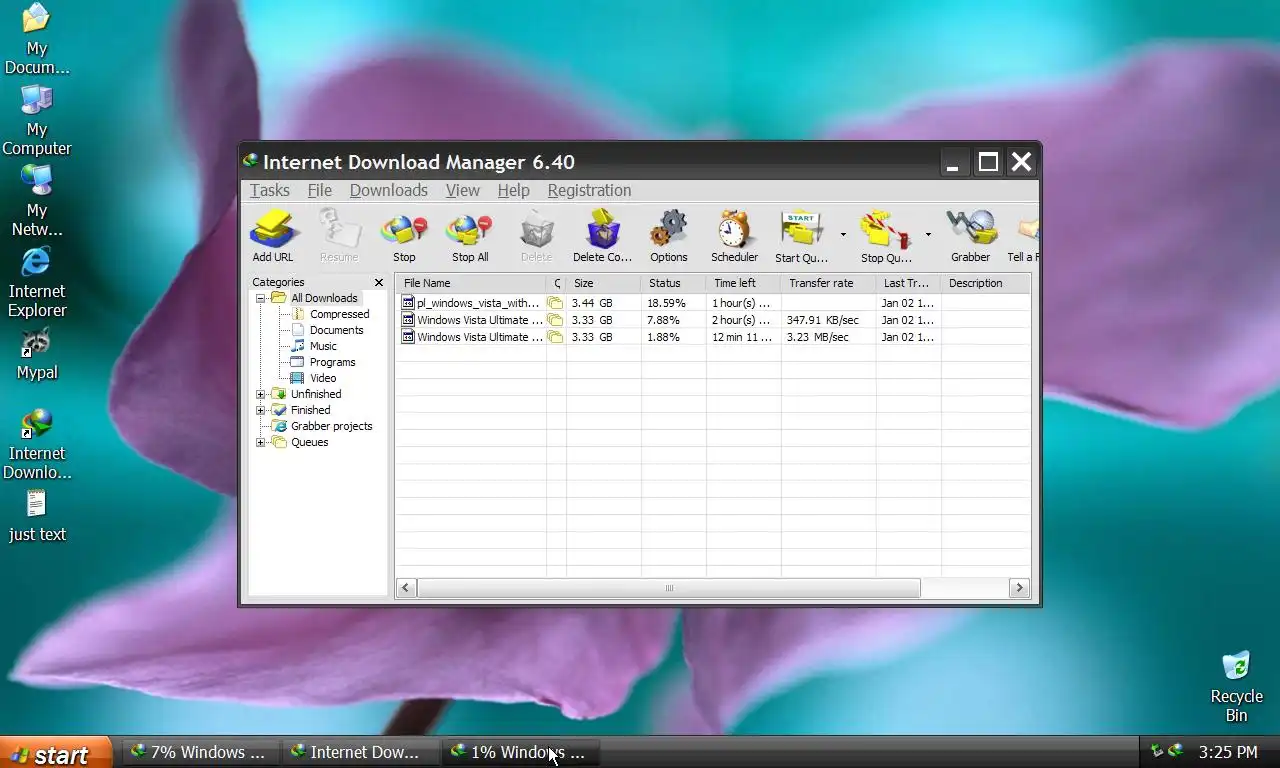Click the Tell a Friend toolbar icon
Viewport: 1280px width, 768px height.
[x=1022, y=236]
